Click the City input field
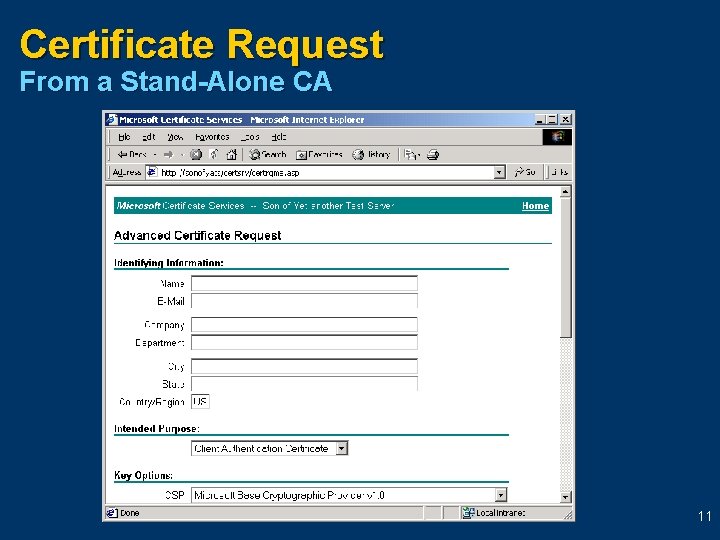Viewport: 720px width, 540px height. click(304, 366)
